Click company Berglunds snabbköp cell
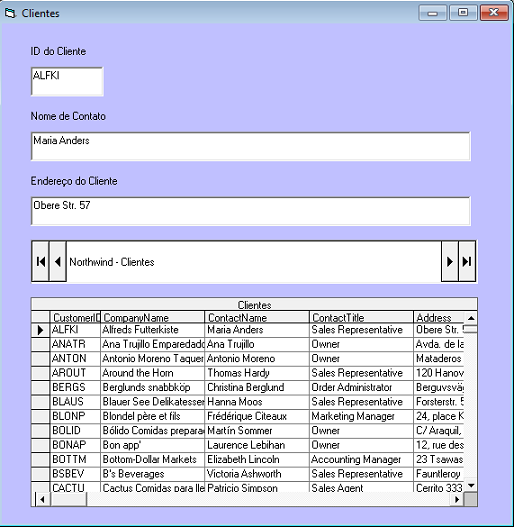The width and height of the screenshot is (514, 527). pyautogui.click(x=152, y=388)
